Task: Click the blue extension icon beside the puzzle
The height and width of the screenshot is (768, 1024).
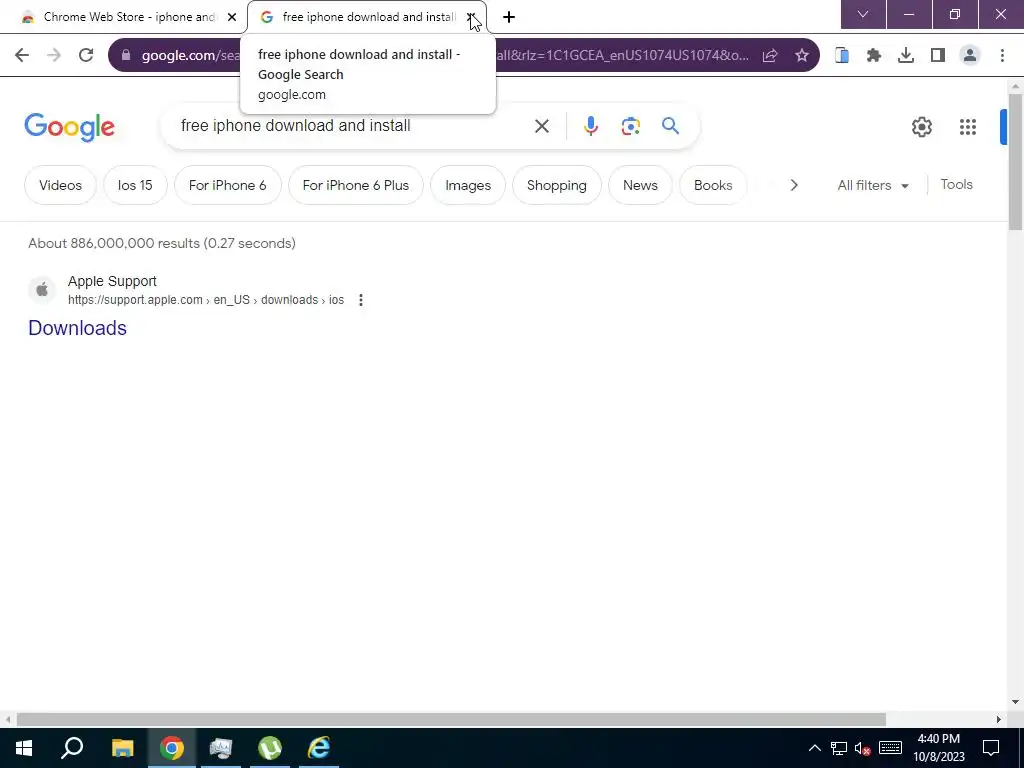Action: (842, 56)
